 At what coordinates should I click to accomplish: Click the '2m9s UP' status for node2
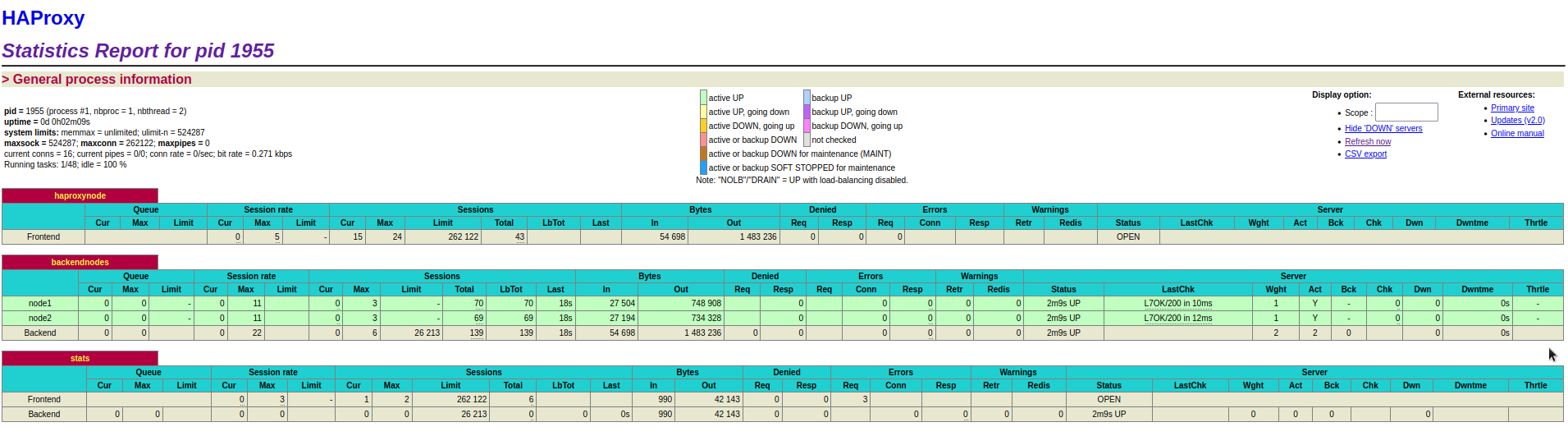[1063, 318]
